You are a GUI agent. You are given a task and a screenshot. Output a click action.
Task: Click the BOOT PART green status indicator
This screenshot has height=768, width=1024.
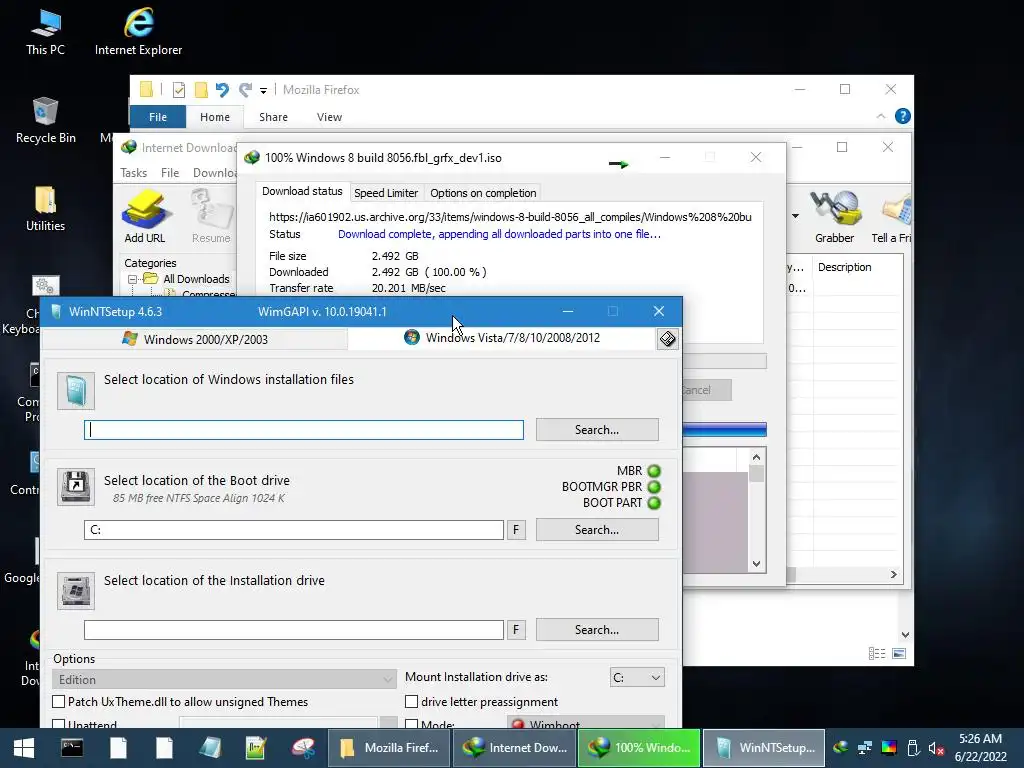[654, 503]
